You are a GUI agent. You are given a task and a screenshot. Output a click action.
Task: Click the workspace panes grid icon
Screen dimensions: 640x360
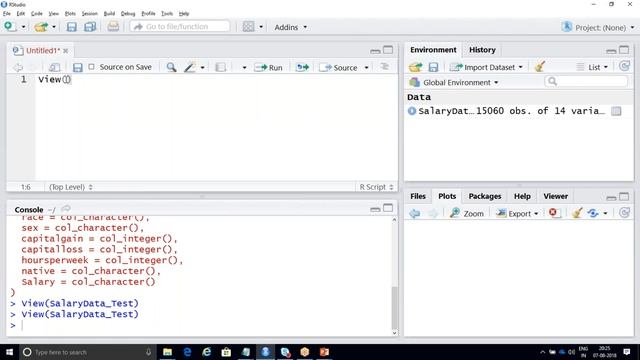[x=248, y=27]
